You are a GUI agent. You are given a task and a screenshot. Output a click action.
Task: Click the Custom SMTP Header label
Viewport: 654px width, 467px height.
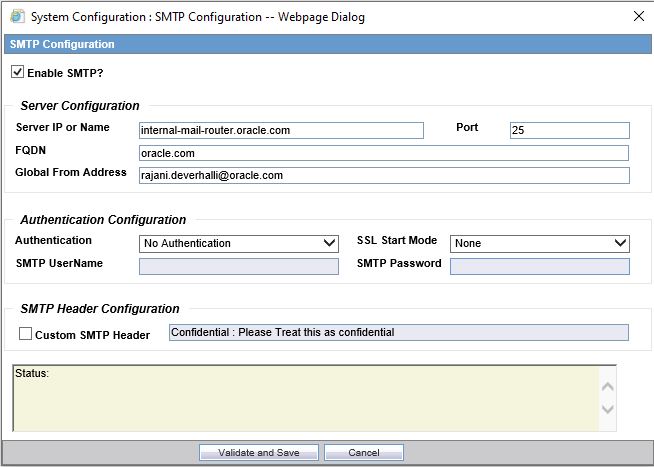pyautogui.click(x=92, y=335)
